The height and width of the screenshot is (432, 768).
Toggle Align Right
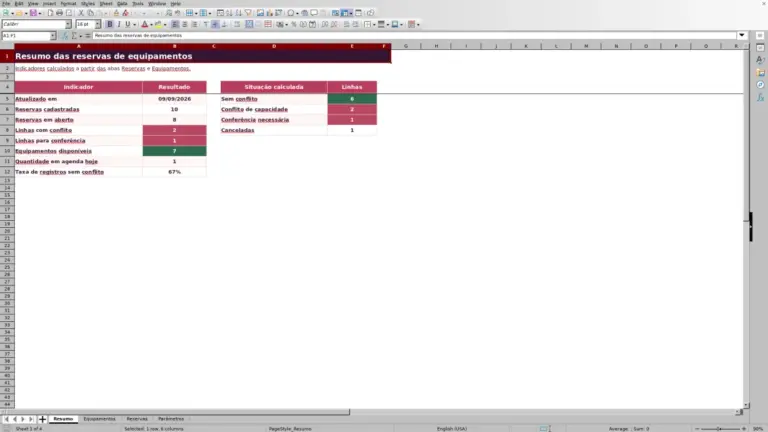click(x=194, y=24)
